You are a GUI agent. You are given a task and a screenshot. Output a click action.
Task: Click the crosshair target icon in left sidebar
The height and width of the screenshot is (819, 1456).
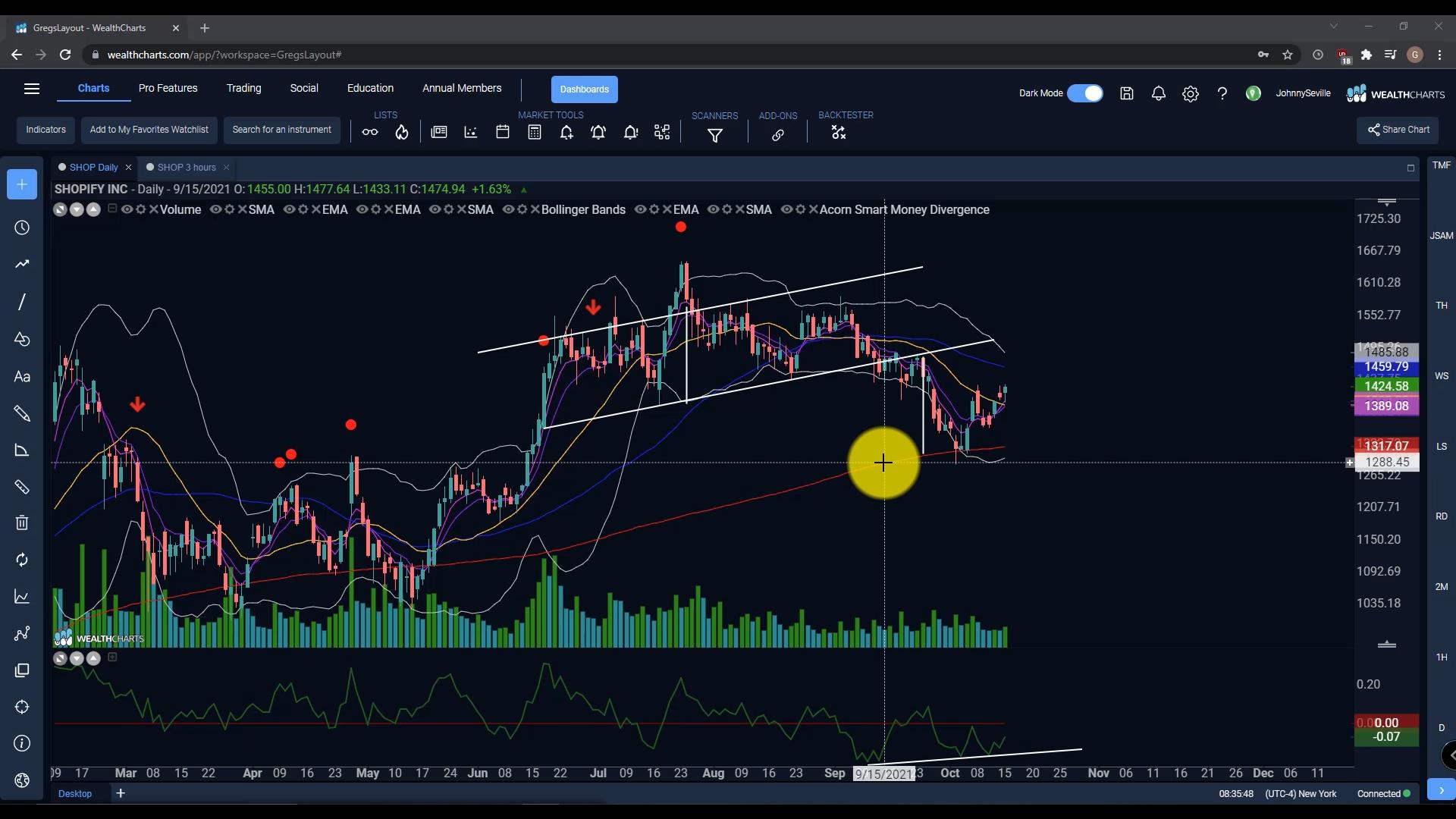pyautogui.click(x=22, y=707)
